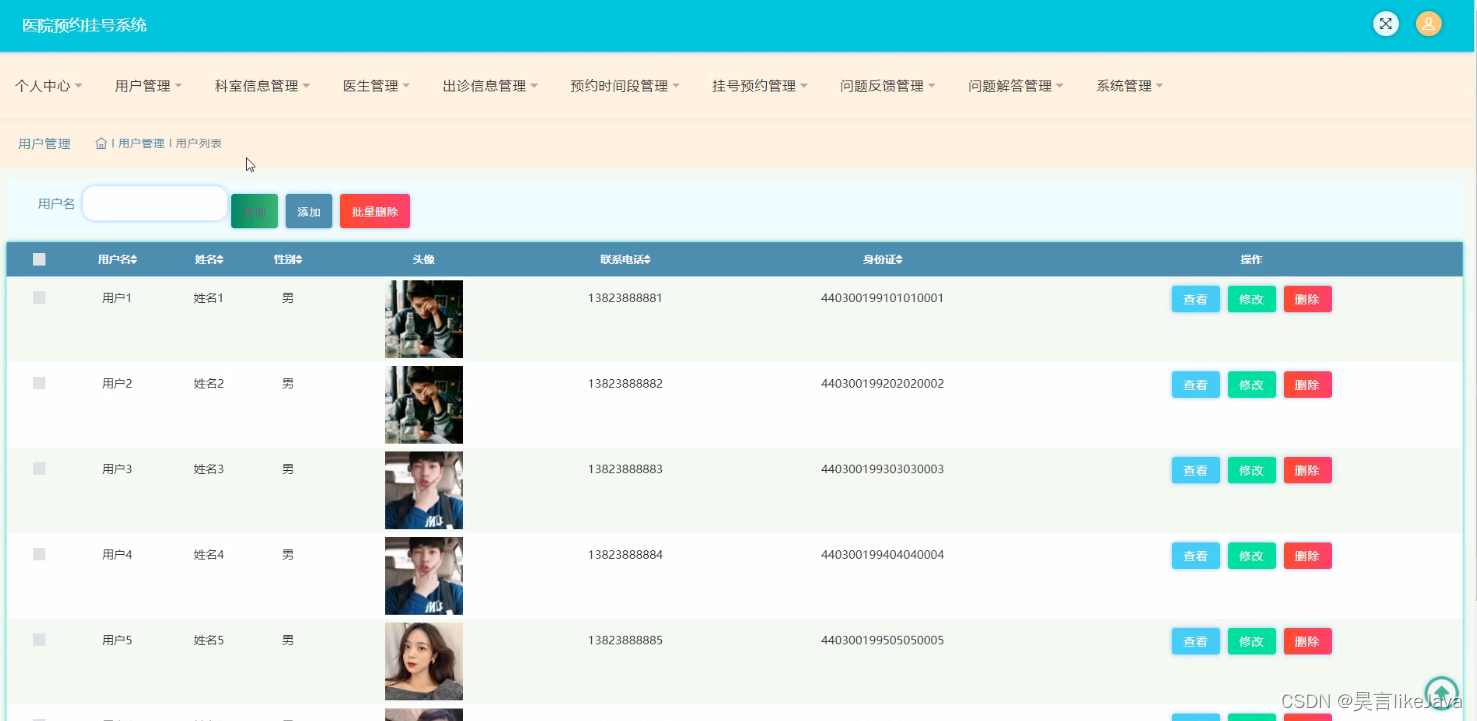Image resolution: width=1477 pixels, height=721 pixels.
Task: Check the box for 用户3 row
Action: coord(39,468)
